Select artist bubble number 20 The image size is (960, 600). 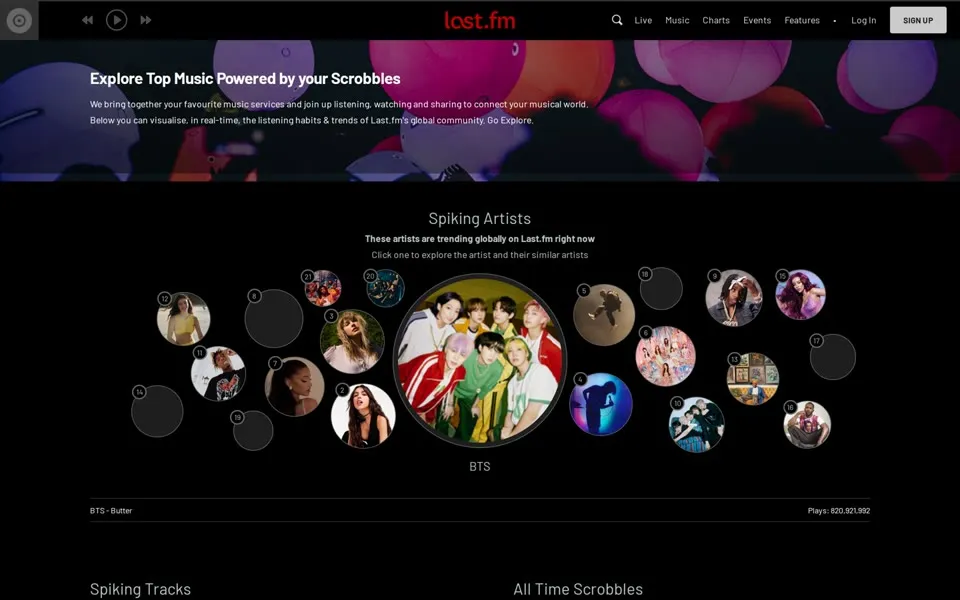[x=385, y=288]
